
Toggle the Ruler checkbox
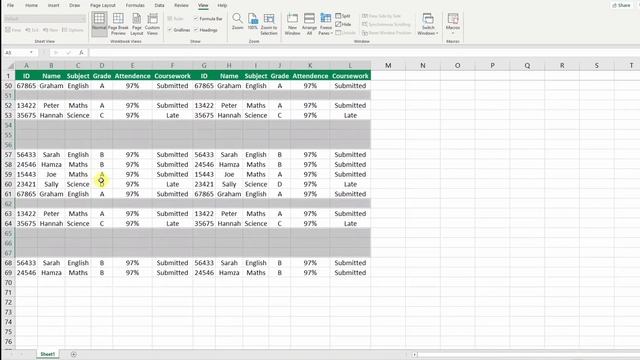click(176, 19)
